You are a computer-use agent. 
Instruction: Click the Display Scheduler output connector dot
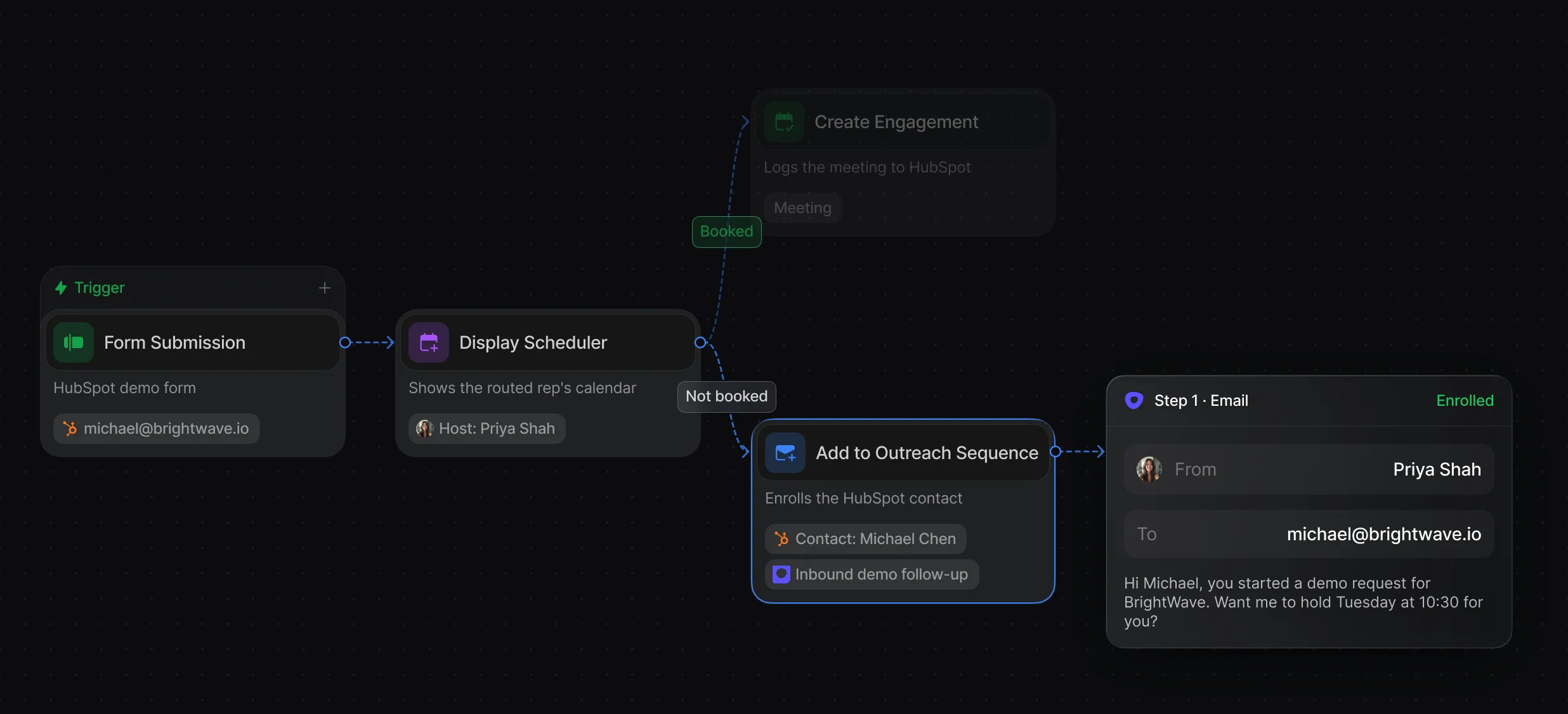(x=700, y=342)
